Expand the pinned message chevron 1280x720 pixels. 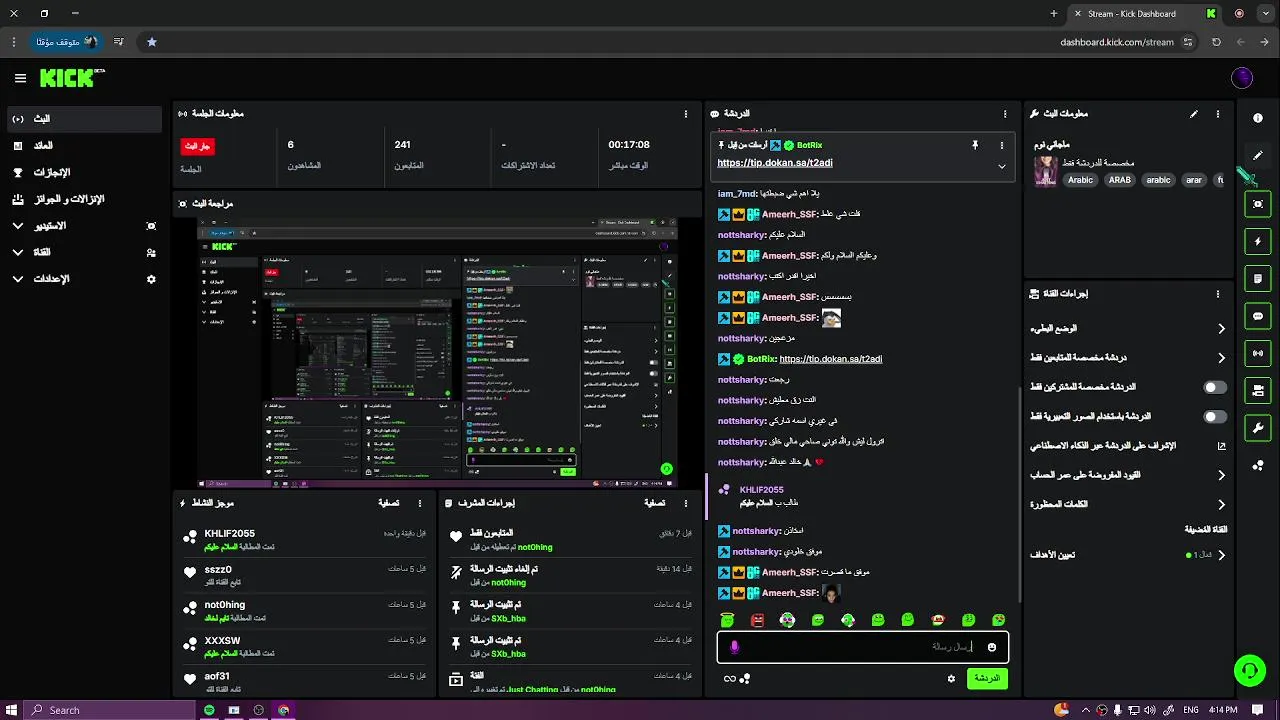[1001, 166]
